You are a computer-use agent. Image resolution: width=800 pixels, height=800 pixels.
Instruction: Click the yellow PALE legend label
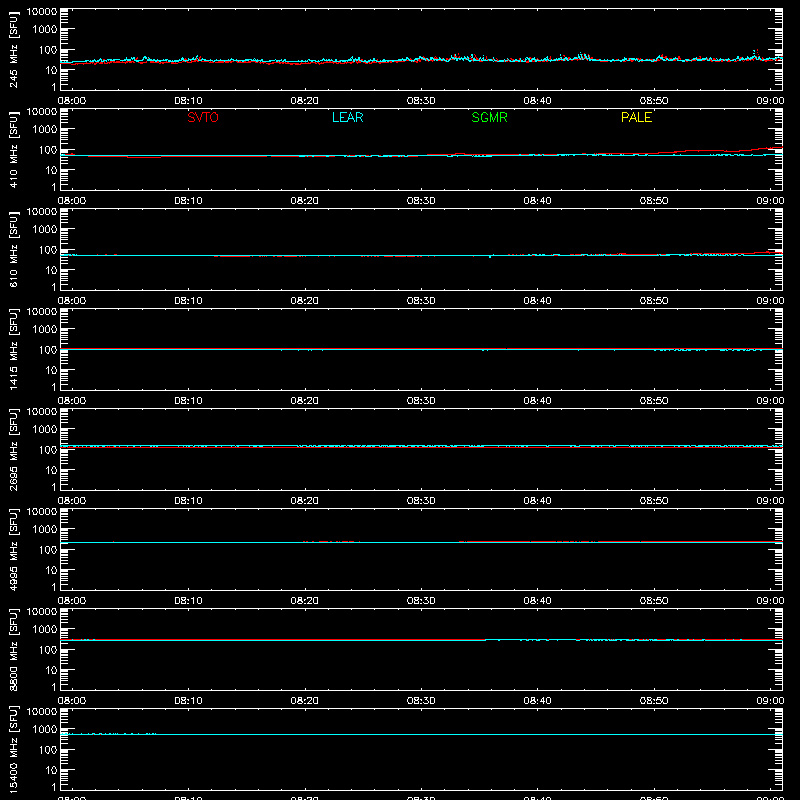click(636, 117)
